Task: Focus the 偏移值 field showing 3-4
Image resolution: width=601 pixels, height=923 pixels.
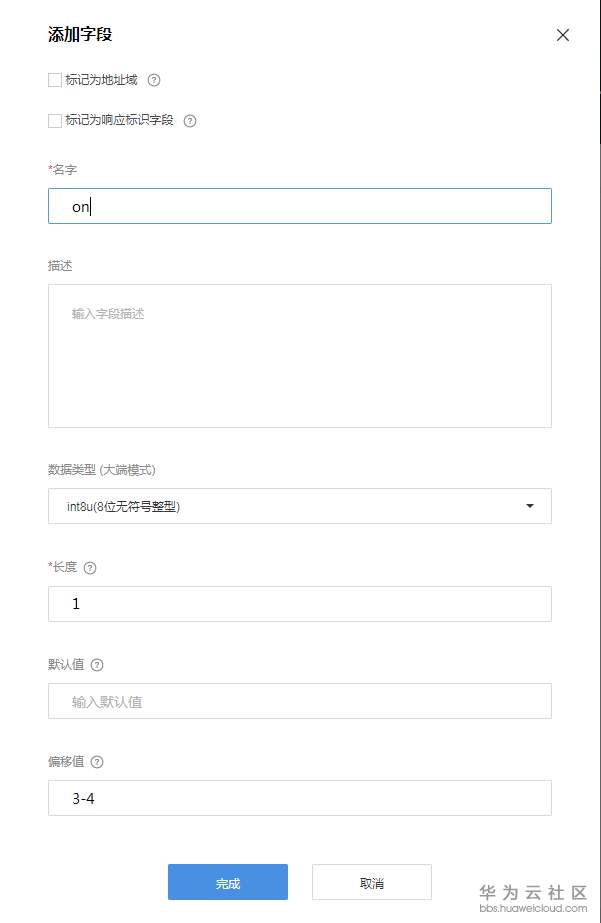Action: pyautogui.click(x=300, y=798)
